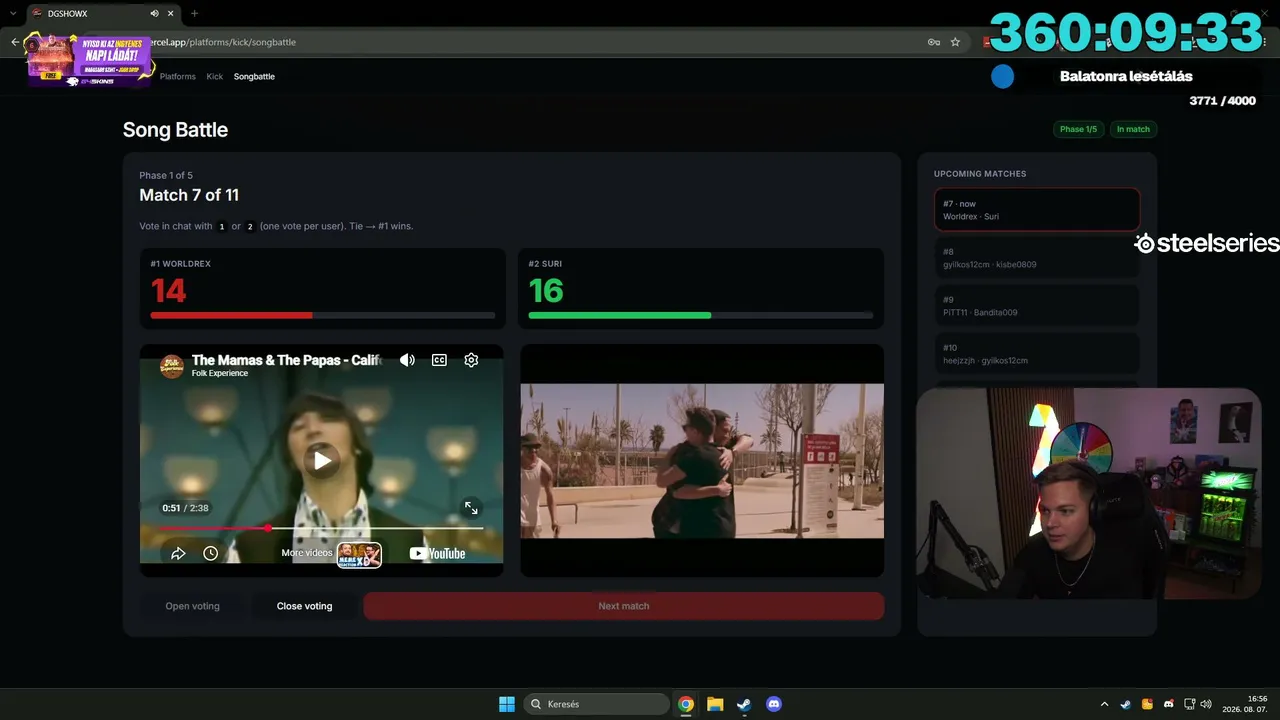Open Discord from the taskbar
This screenshot has width=1280, height=720.
click(x=773, y=704)
